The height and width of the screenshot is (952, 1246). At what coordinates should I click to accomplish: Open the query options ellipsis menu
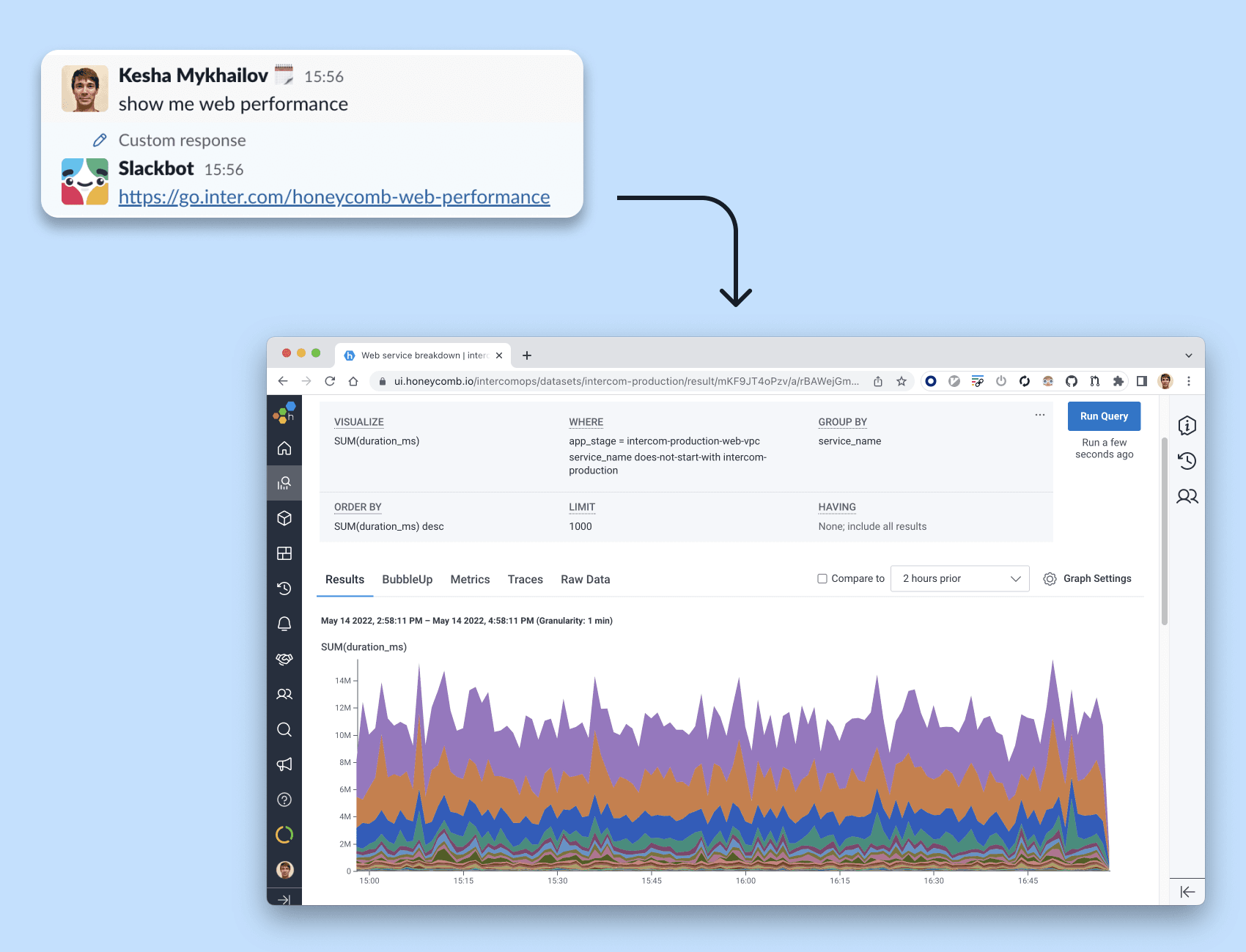[x=1039, y=415]
